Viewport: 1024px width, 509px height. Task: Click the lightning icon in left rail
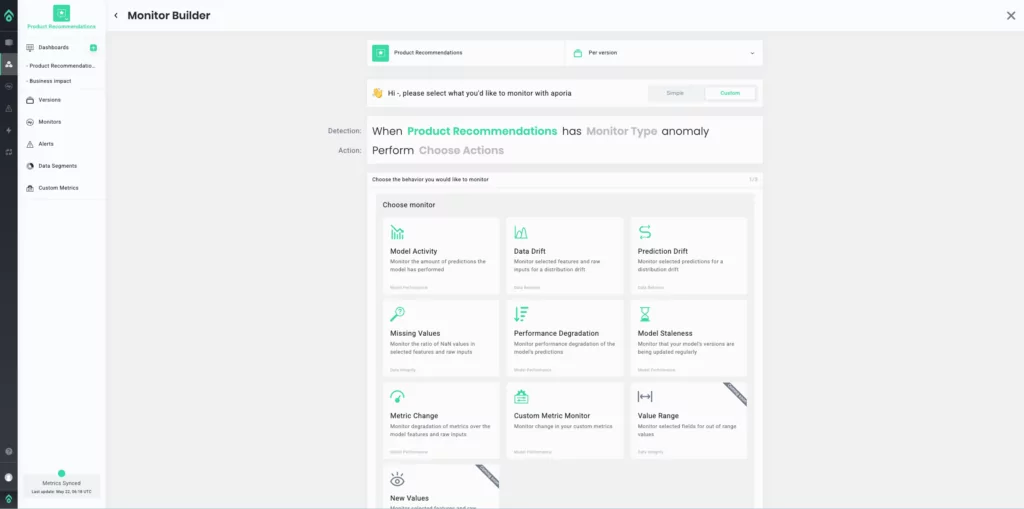(8, 130)
